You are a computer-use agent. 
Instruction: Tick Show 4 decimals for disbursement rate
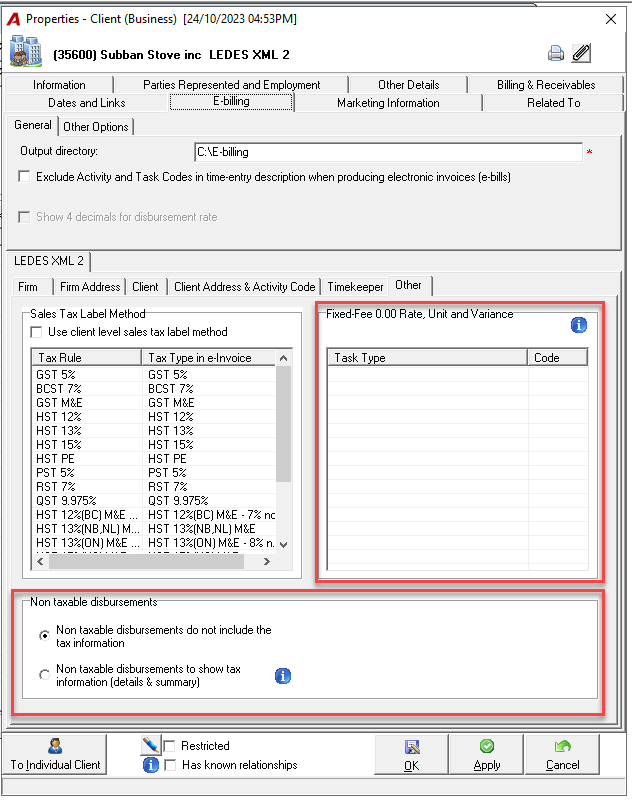(x=24, y=217)
